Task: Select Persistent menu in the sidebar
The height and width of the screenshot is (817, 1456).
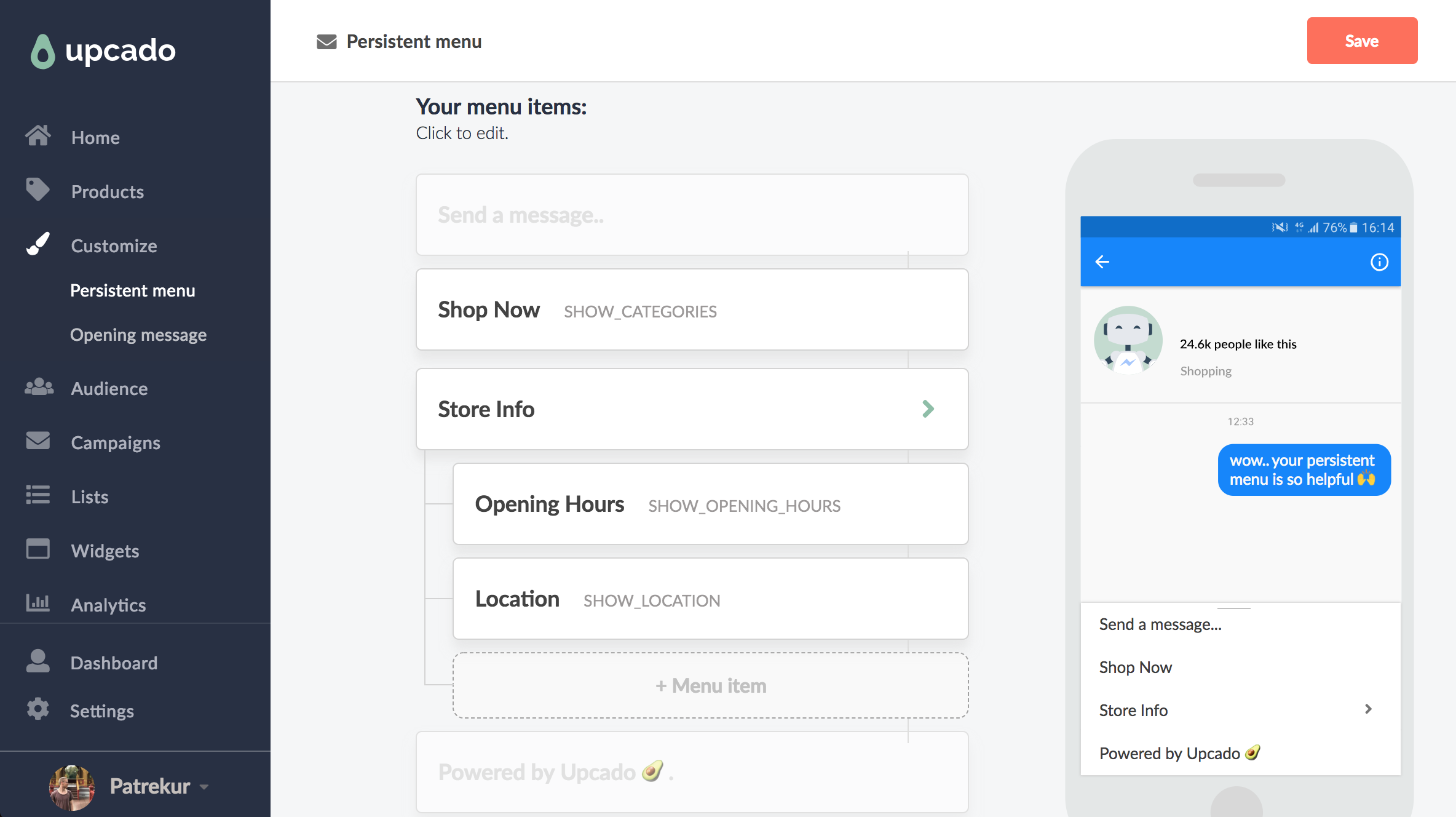Action: pos(133,291)
